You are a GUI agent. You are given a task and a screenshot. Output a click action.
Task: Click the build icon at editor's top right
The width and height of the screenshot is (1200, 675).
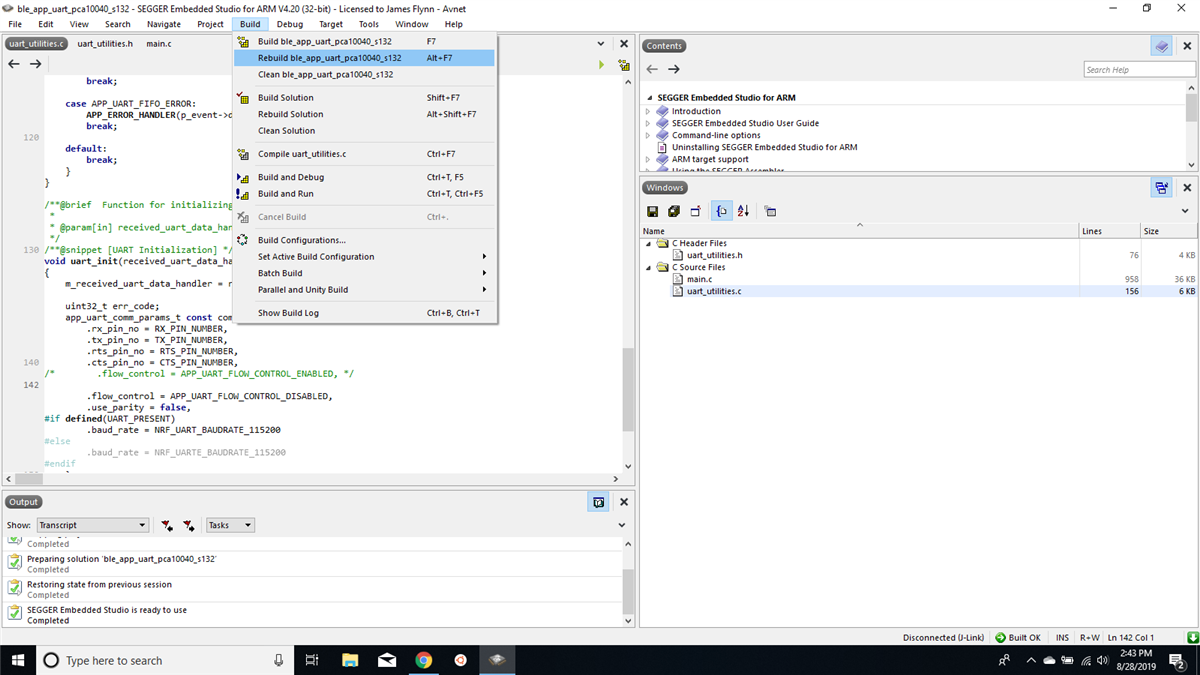point(624,65)
